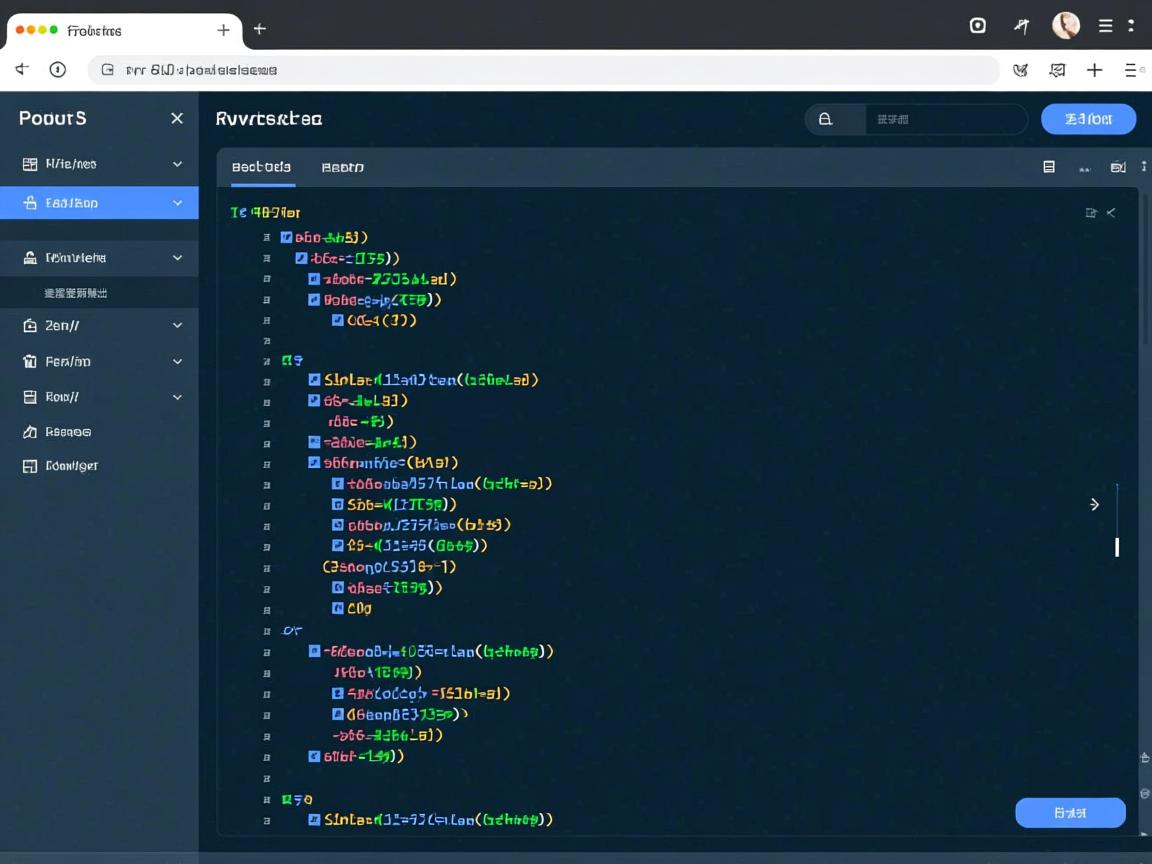Toggle the checkbox on the first code line

(x=287, y=238)
